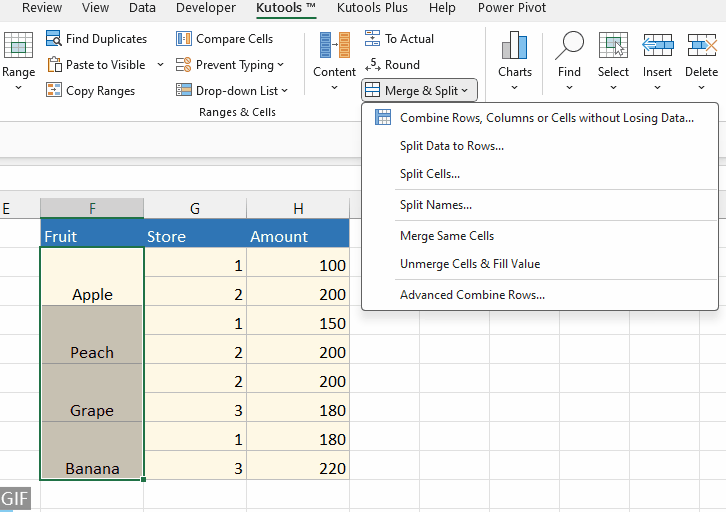This screenshot has height=512, width=726.
Task: Select the merged Grape cell
Action: pyautogui.click(x=92, y=393)
